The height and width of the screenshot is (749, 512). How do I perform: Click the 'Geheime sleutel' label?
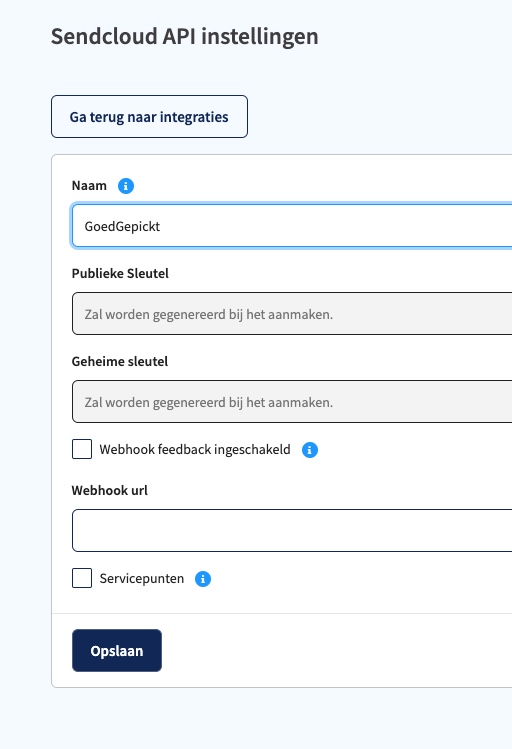click(x=120, y=361)
